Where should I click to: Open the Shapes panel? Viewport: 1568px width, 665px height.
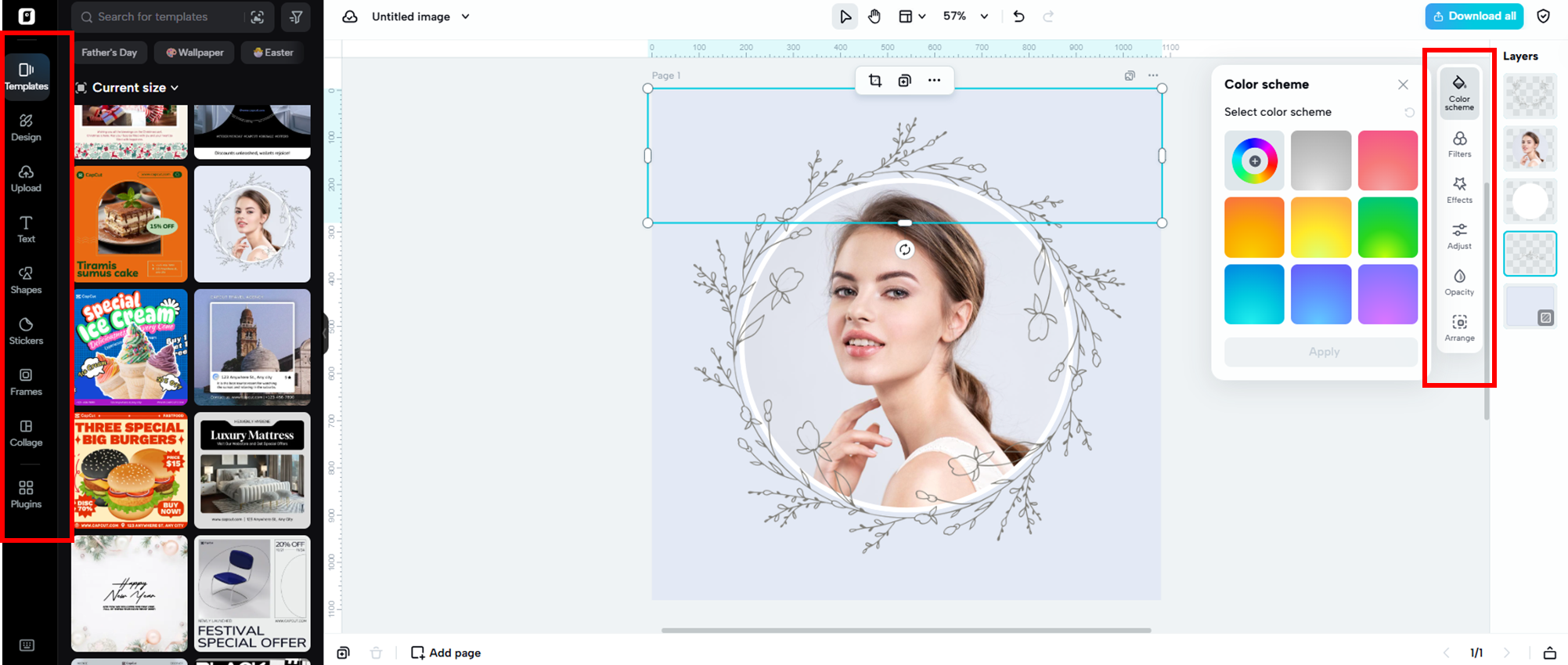coord(26,280)
